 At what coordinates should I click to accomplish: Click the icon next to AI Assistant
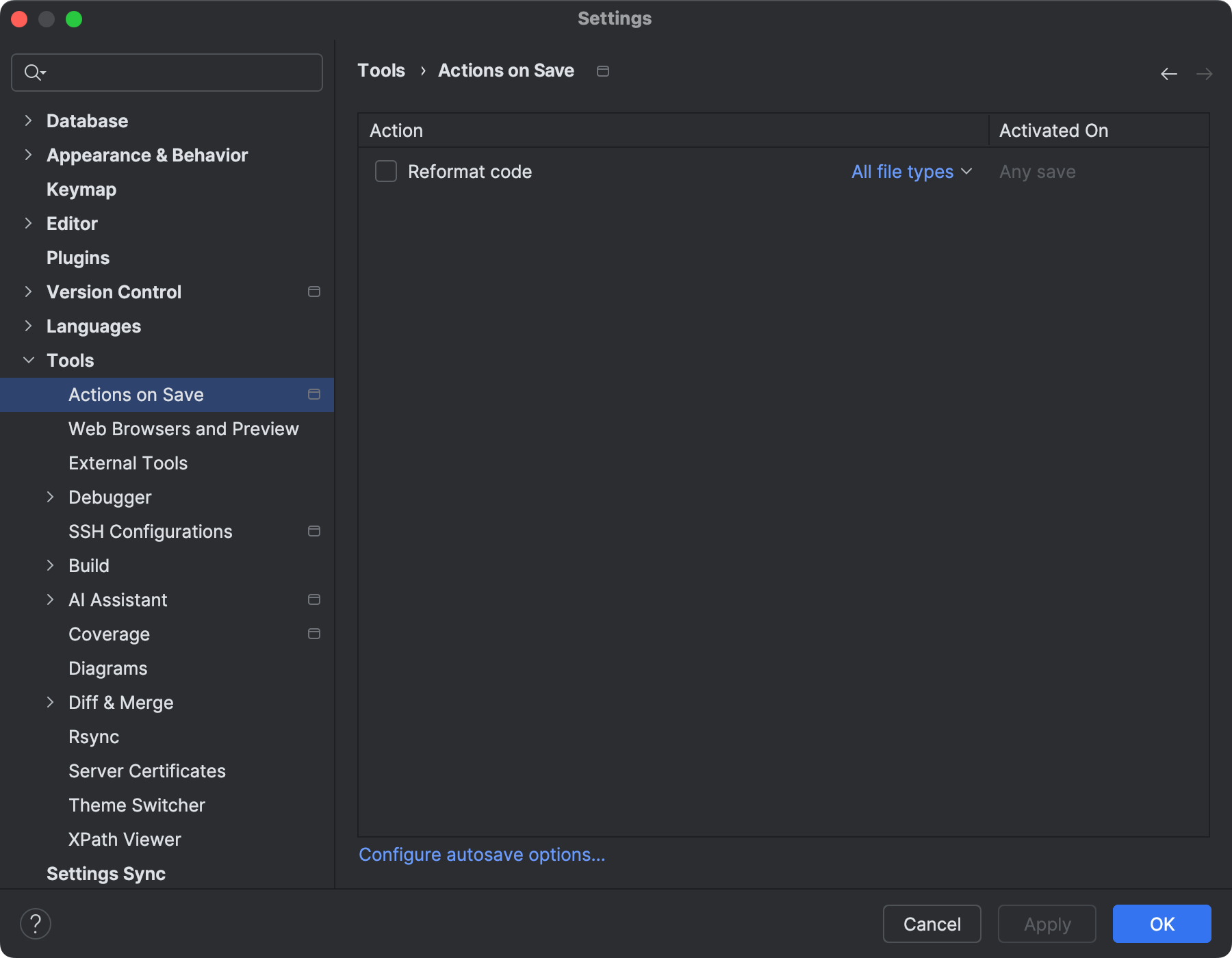pos(314,599)
